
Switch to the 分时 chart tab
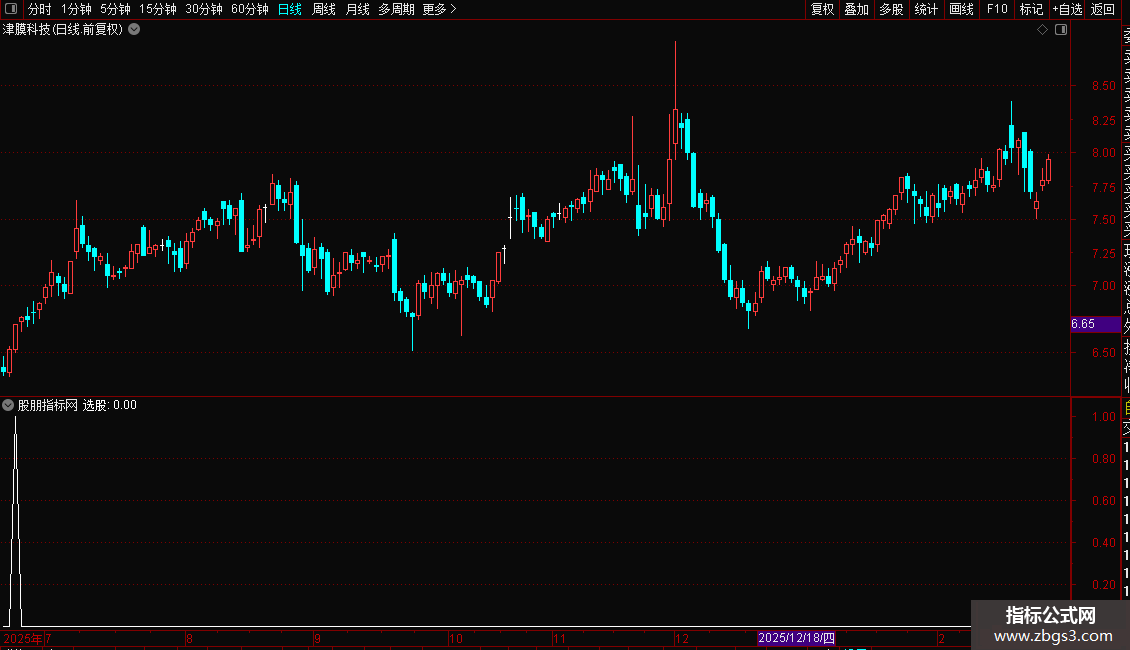[40, 9]
